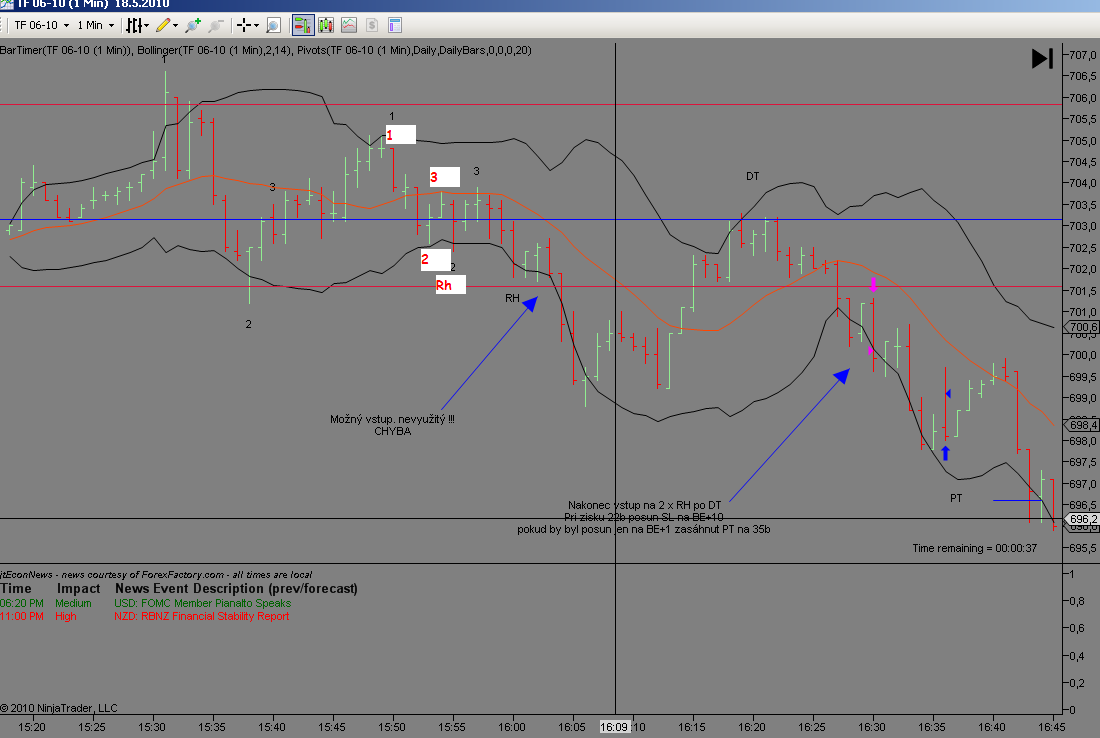
Task: Click the News Event Description header
Action: pyautogui.click(x=236, y=589)
